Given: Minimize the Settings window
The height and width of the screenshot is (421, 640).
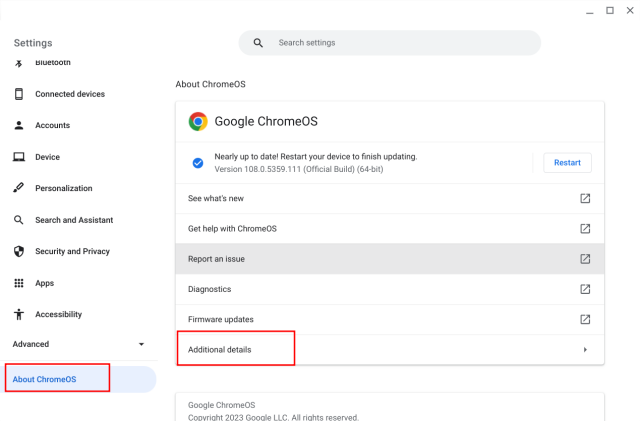Looking at the screenshot, I should coord(589,11).
